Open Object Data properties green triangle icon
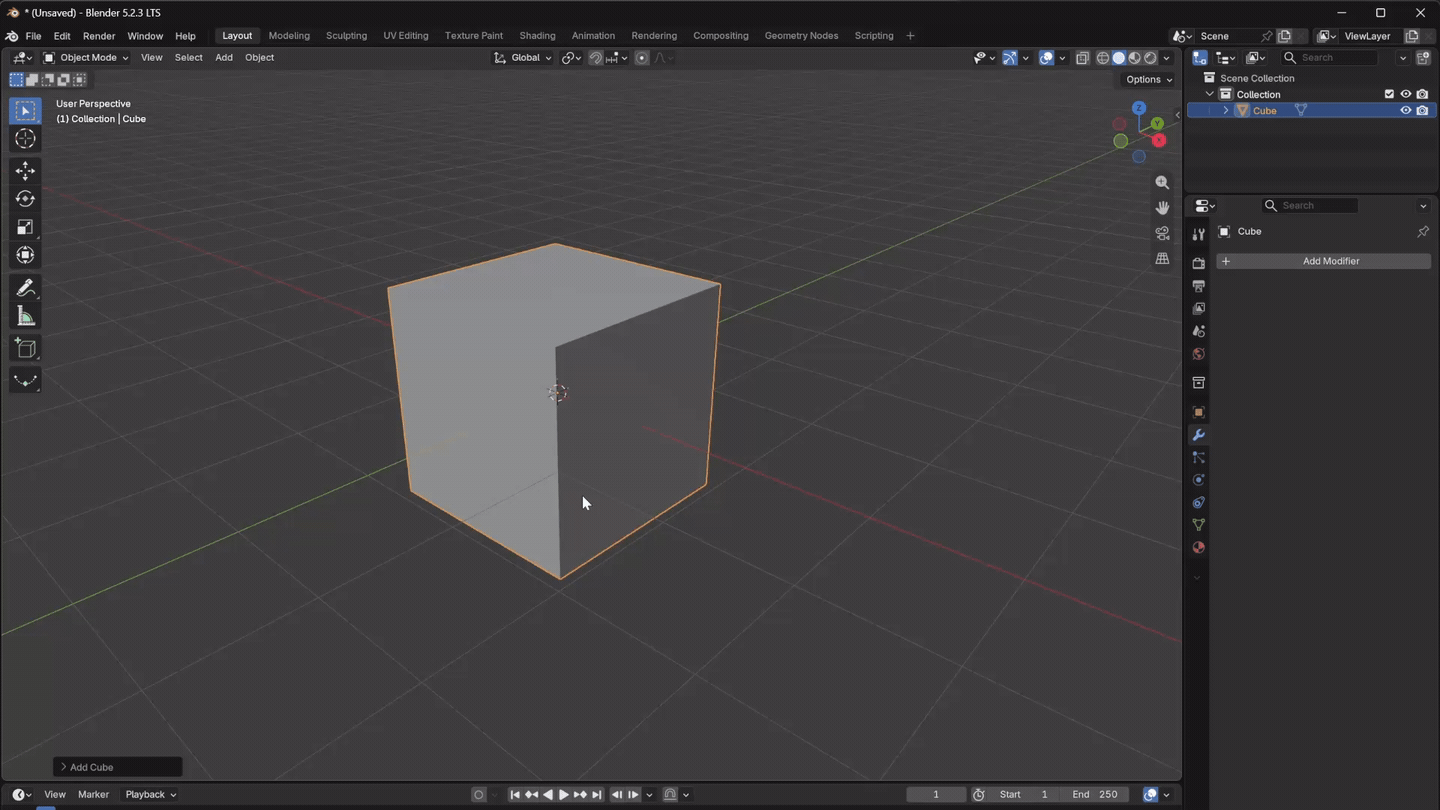 1198,525
